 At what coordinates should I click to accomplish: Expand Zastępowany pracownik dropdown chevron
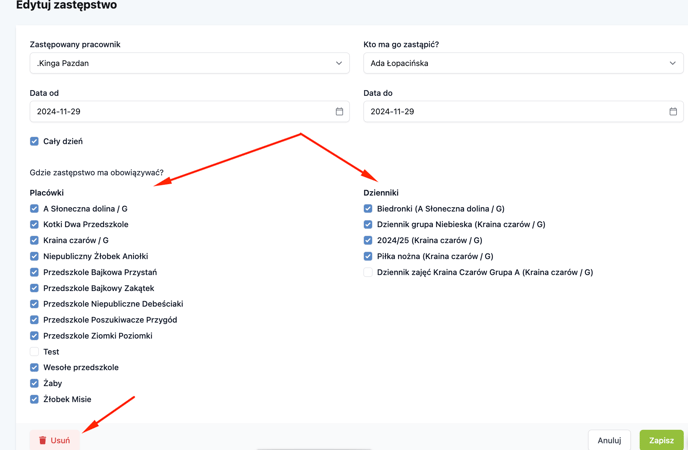(339, 63)
